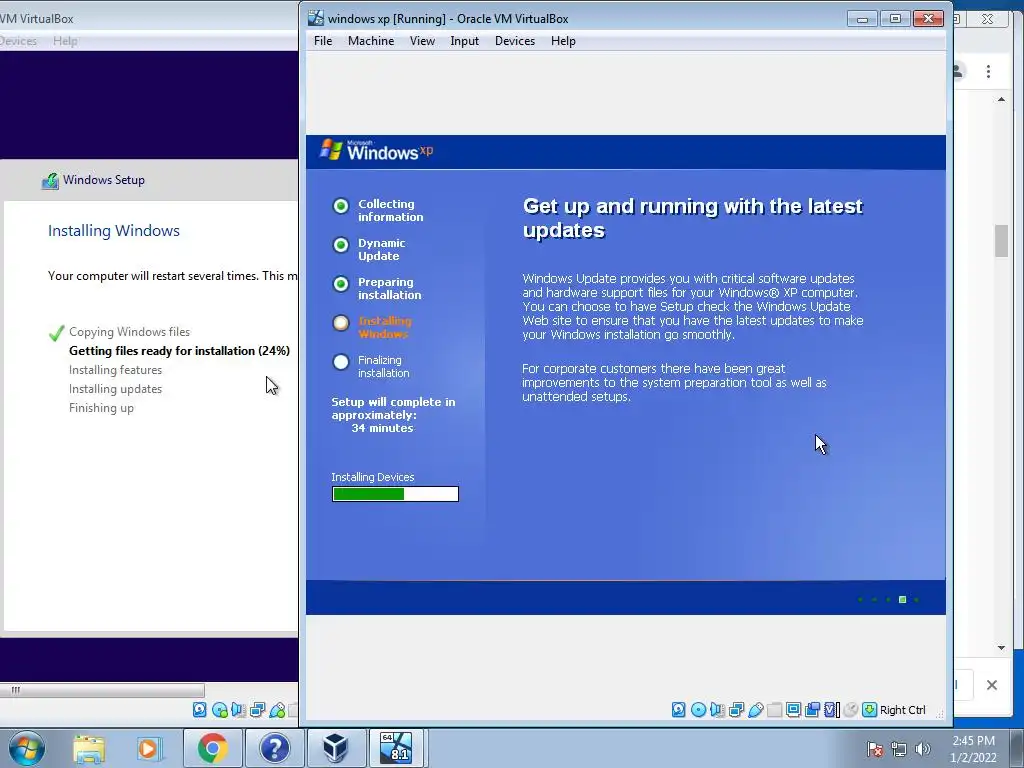Click network indicator in background VM status bar
The width and height of the screenshot is (1024, 768).
coord(257,710)
